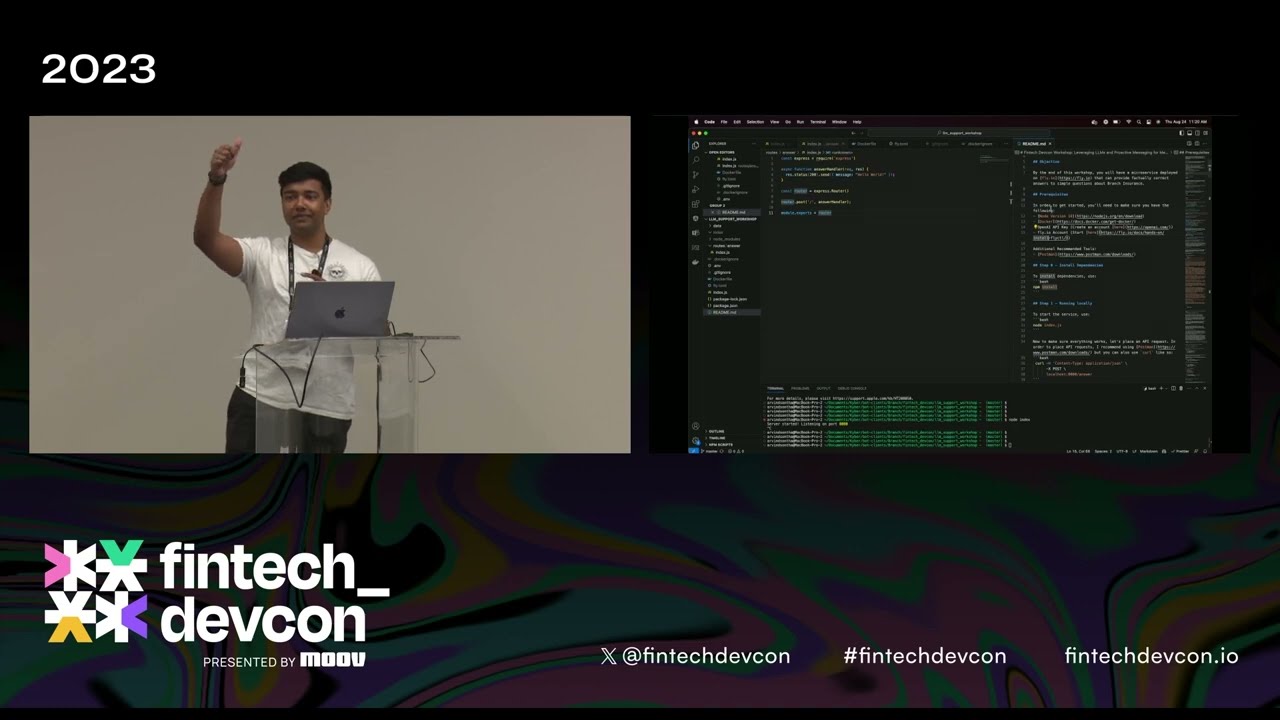Image resolution: width=1280 pixels, height=720 pixels.
Task: Open the Terminal menu in menu bar
Action: 818,122
